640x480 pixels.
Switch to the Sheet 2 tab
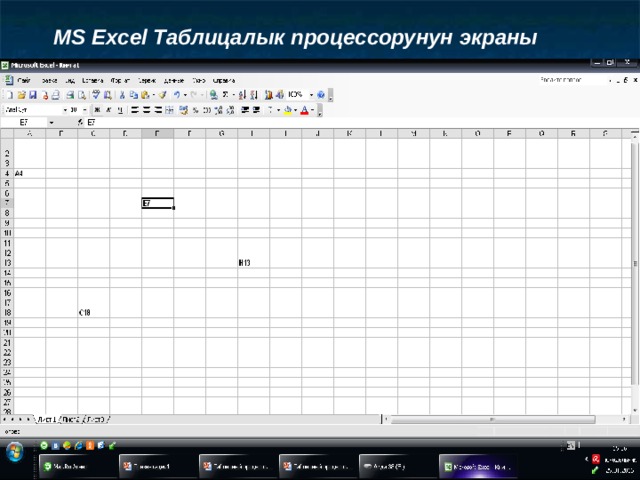tap(71, 419)
